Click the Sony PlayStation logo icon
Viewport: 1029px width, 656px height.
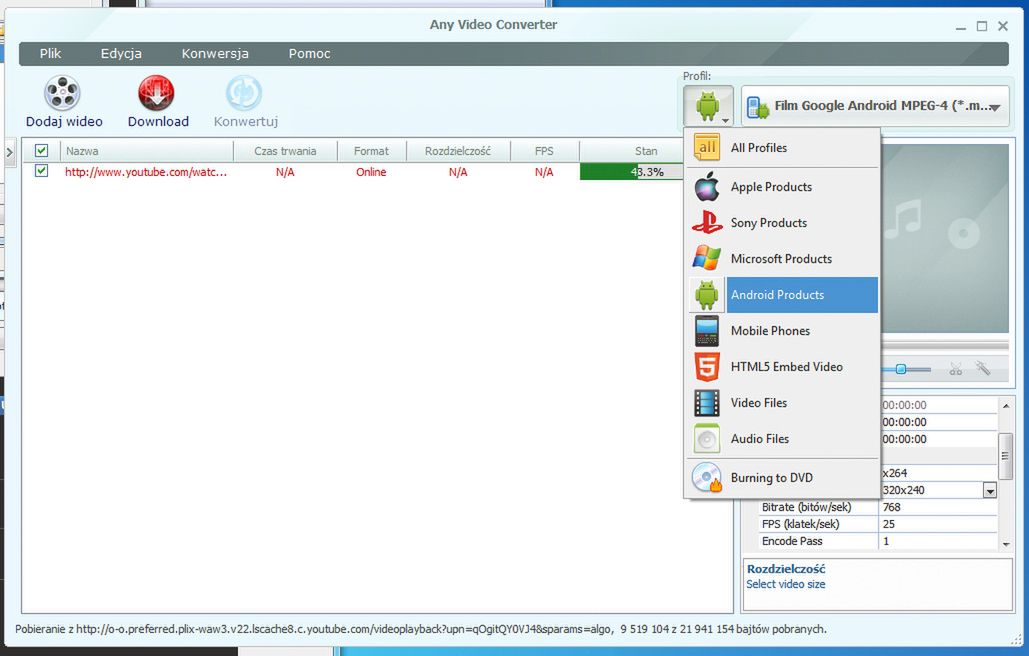click(707, 223)
